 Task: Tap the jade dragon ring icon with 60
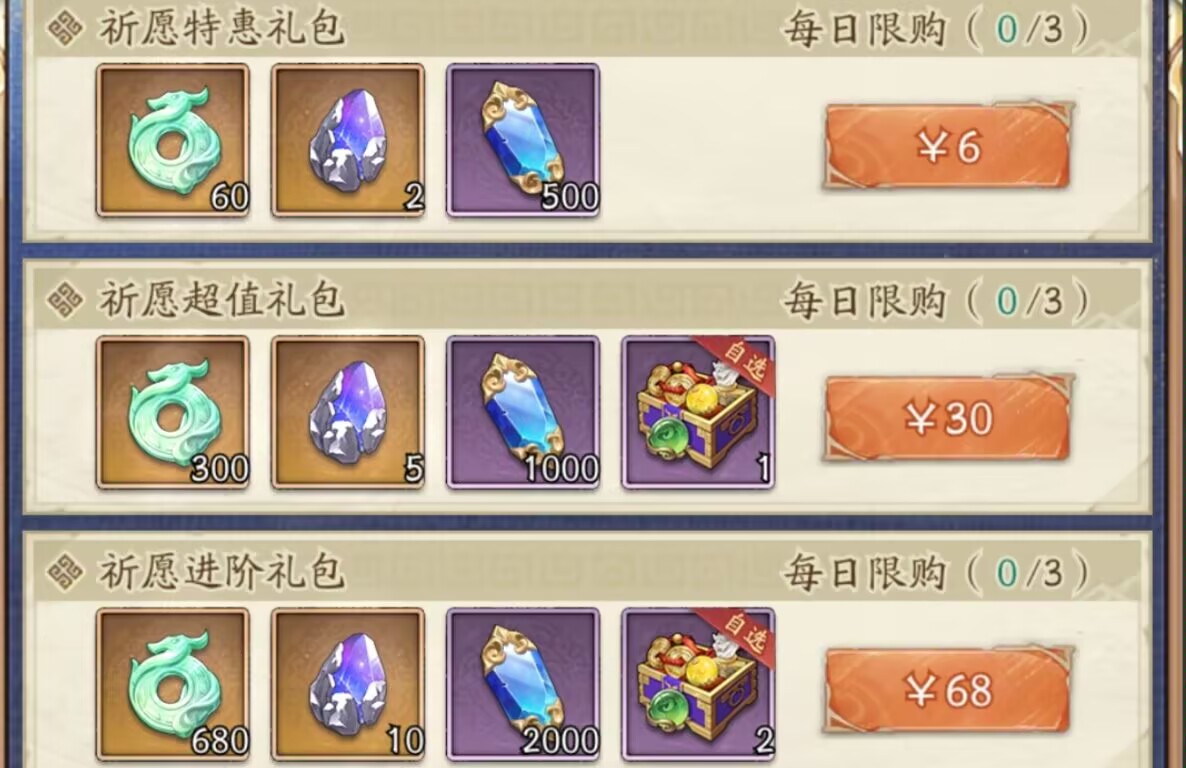tap(173, 141)
